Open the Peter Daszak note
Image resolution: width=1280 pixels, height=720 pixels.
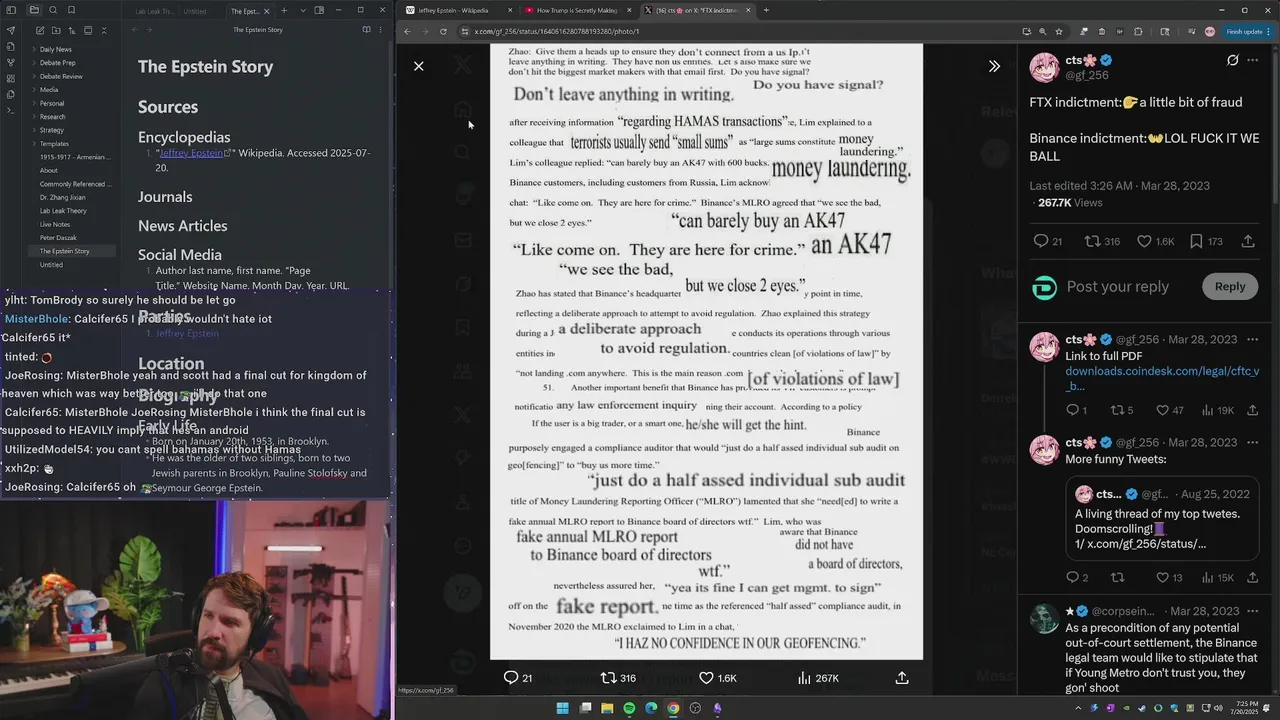[58, 238]
